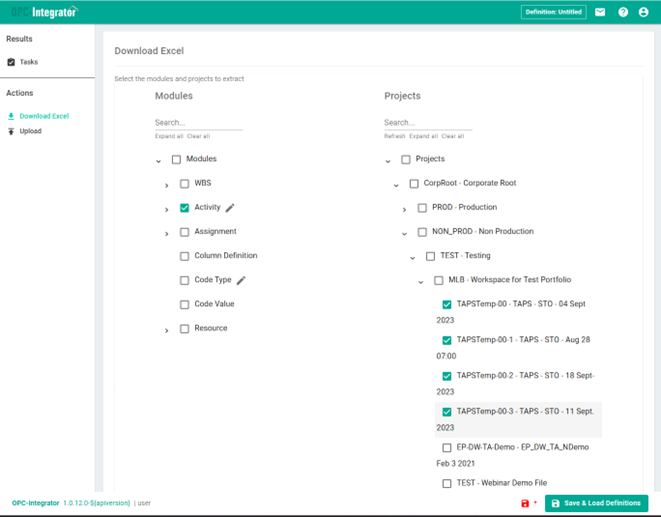This screenshot has height=517, width=661.
Task: Click Expand all under Projects search
Action: click(424, 136)
